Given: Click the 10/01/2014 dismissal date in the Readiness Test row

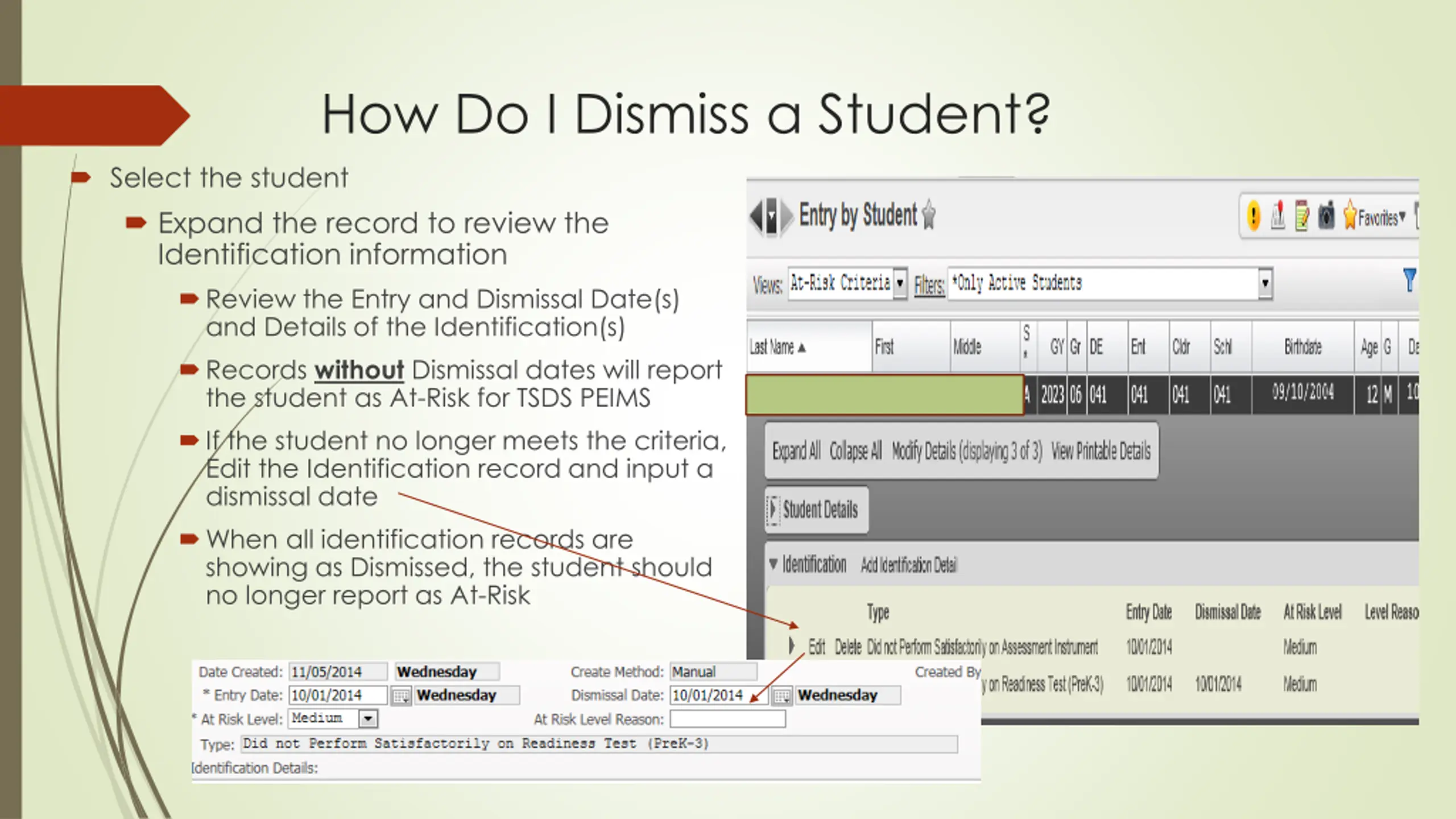Looking at the screenshot, I should [x=1218, y=684].
